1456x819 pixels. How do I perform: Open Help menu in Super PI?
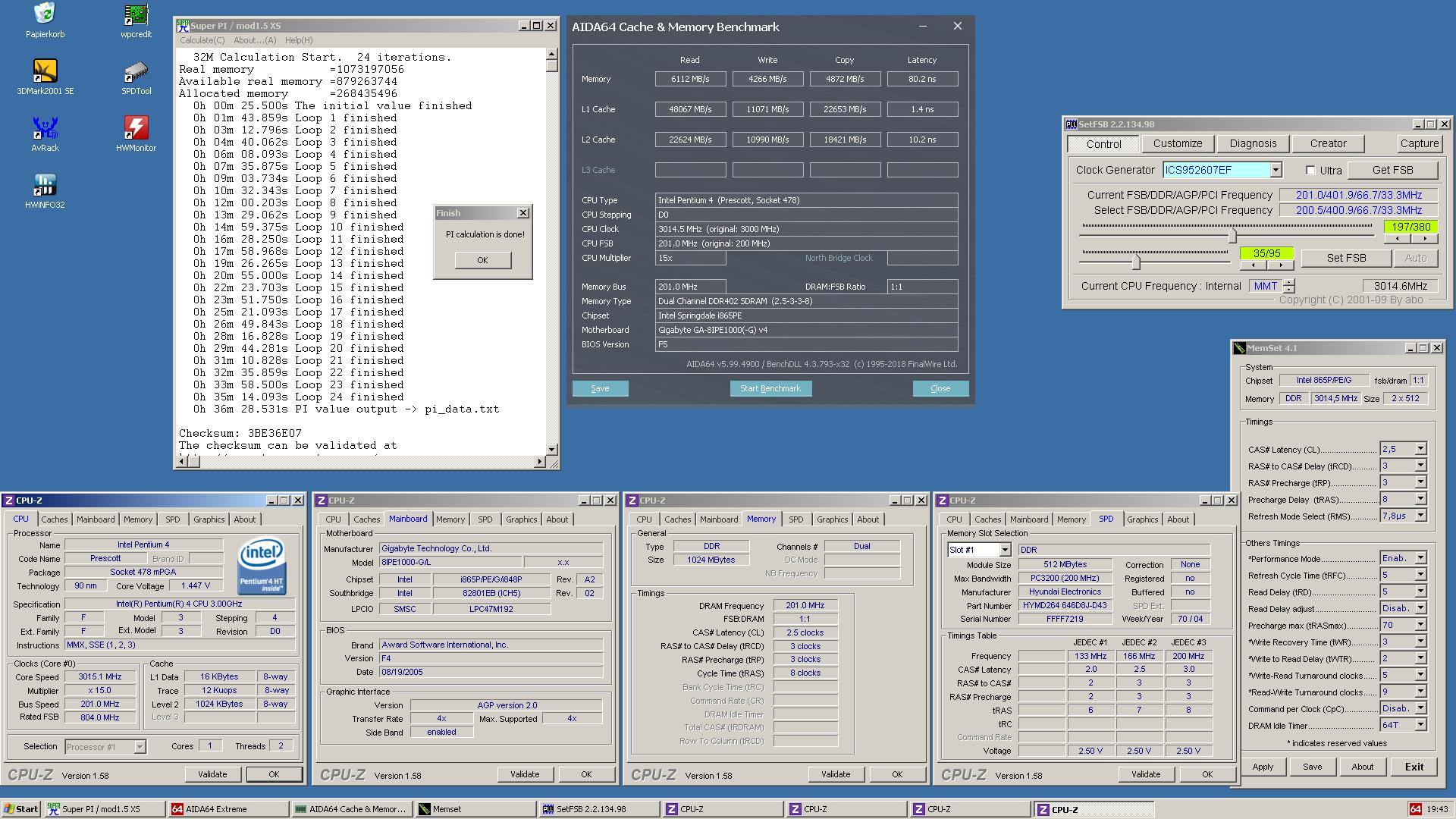click(x=298, y=40)
